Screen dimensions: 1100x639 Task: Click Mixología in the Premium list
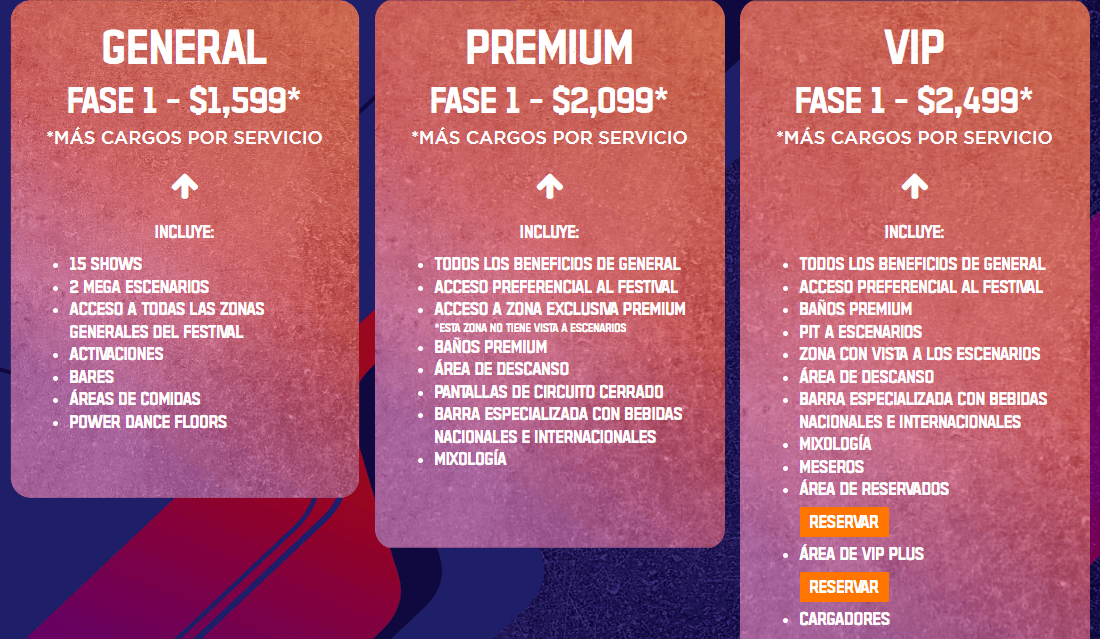pos(470,459)
